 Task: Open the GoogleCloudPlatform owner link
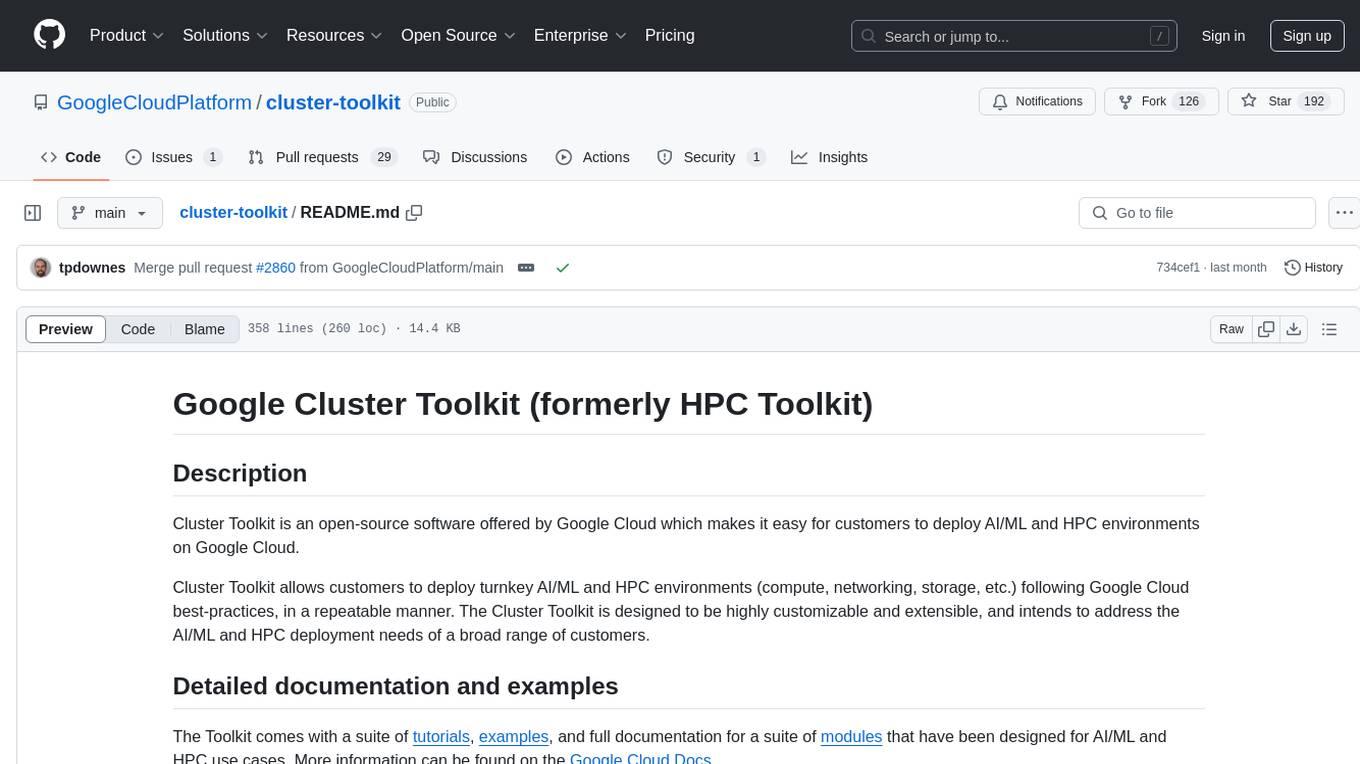(x=155, y=102)
